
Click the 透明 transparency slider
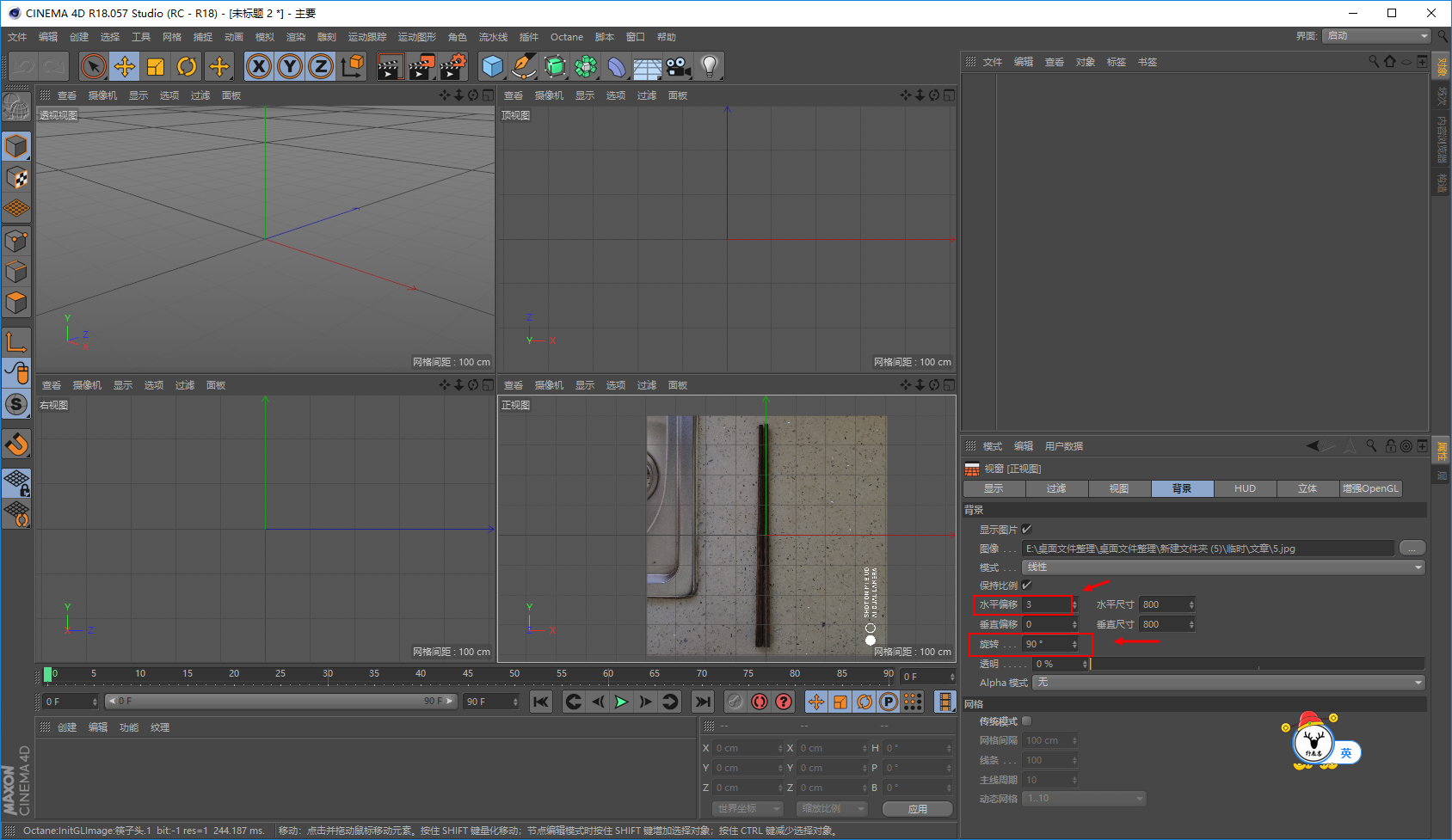pos(1256,664)
